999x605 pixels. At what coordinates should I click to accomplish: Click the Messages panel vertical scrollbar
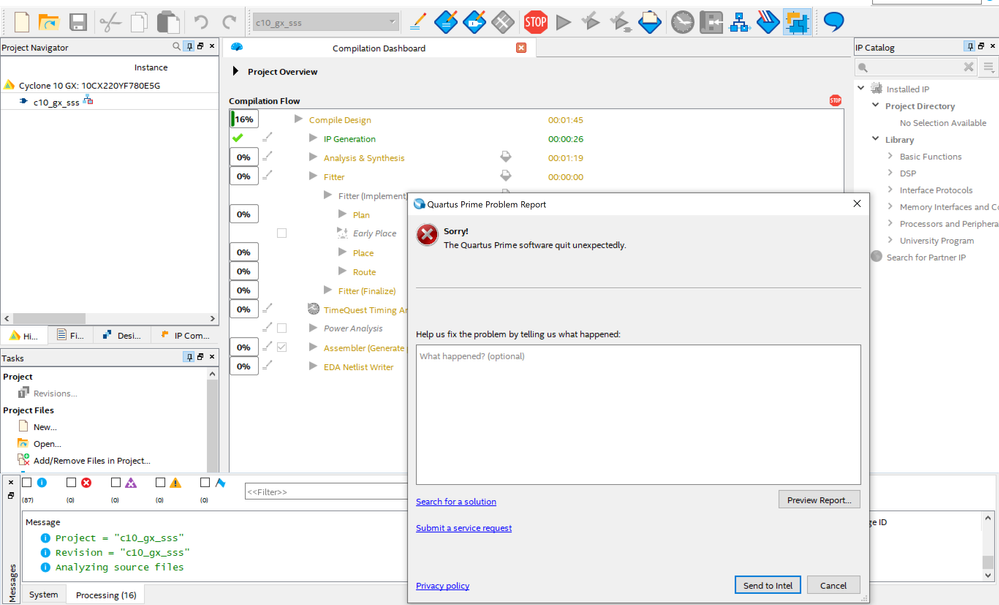click(988, 546)
